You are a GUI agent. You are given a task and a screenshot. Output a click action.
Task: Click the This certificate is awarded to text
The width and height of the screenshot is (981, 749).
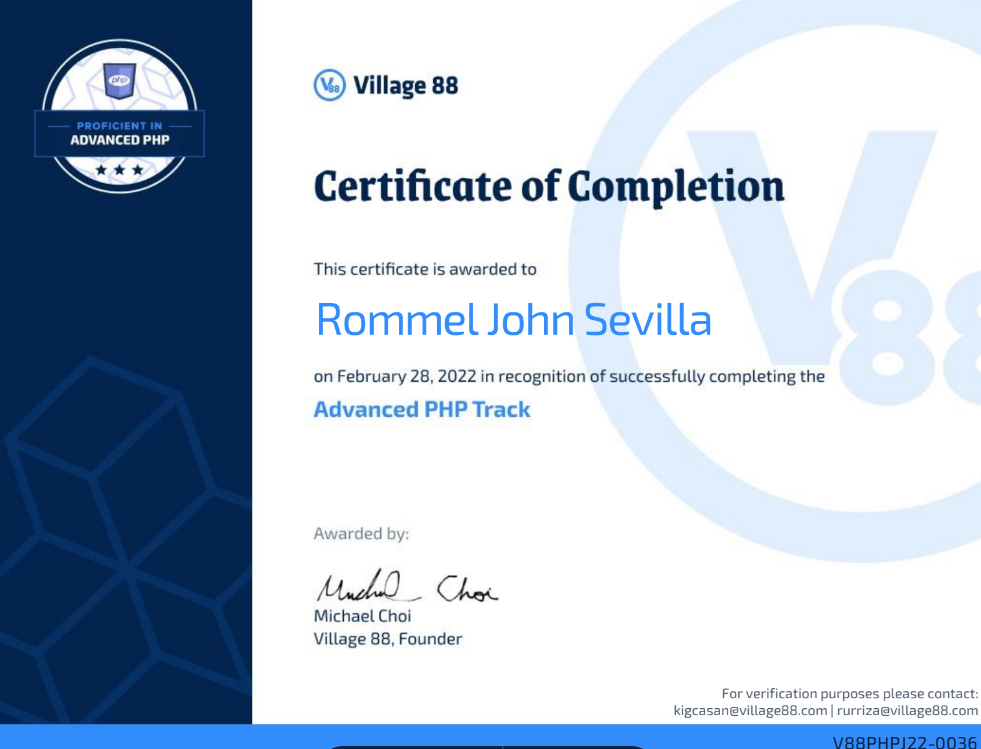click(425, 269)
